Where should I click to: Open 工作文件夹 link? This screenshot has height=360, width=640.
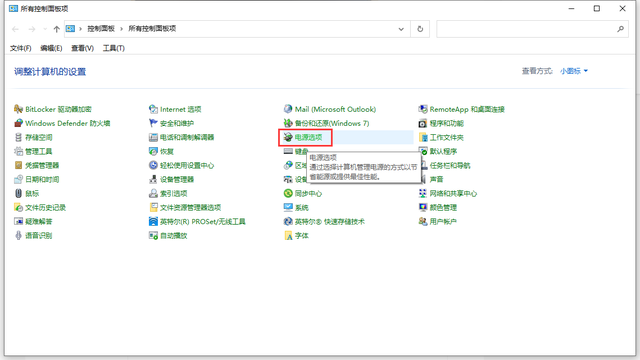click(447, 137)
